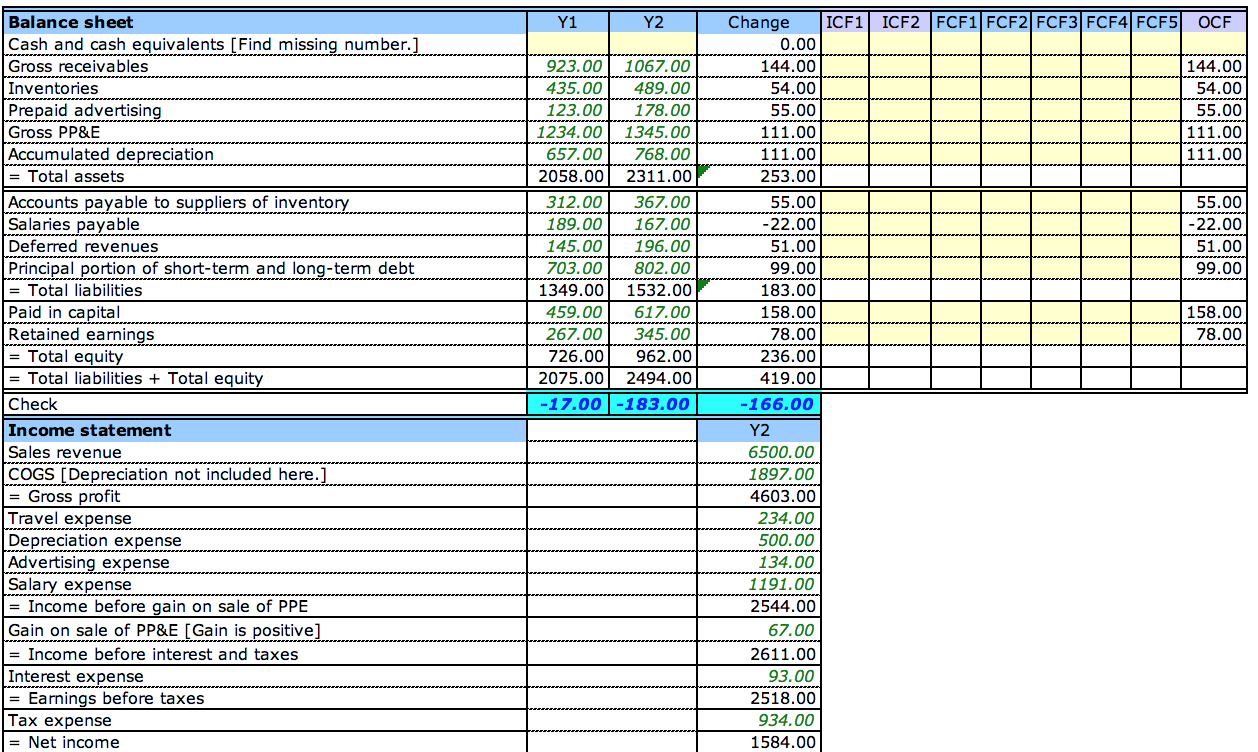Select the OCF column header
The width and height of the screenshot is (1258, 752).
[1214, 22]
